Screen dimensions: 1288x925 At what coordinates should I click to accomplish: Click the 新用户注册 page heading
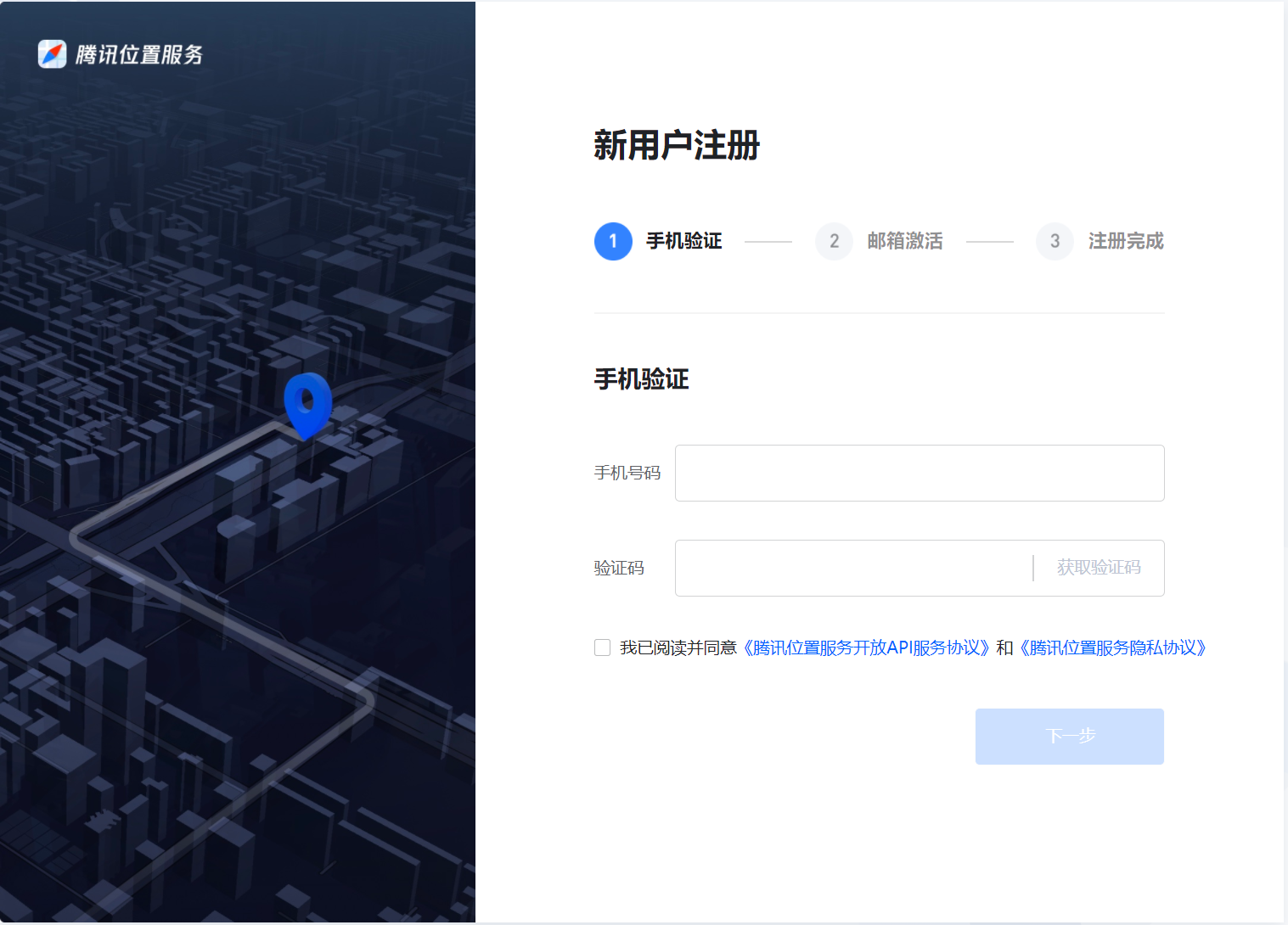tap(676, 146)
